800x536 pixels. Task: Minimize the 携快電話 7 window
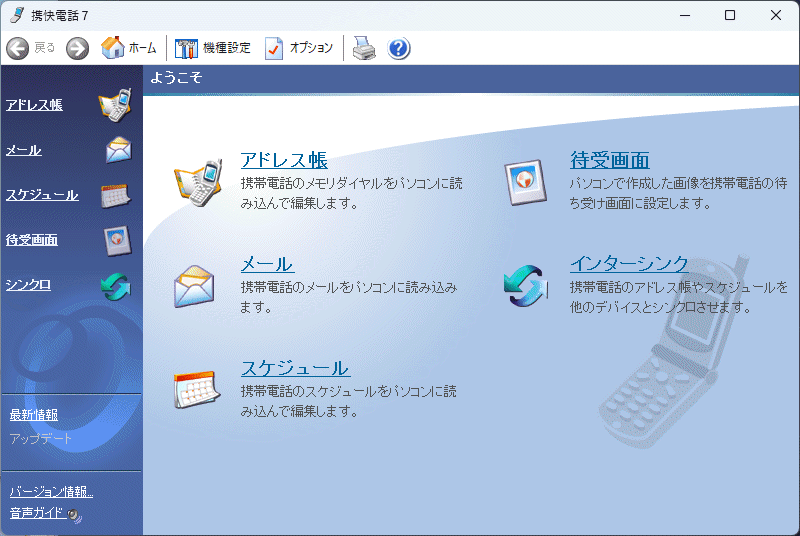(x=685, y=15)
